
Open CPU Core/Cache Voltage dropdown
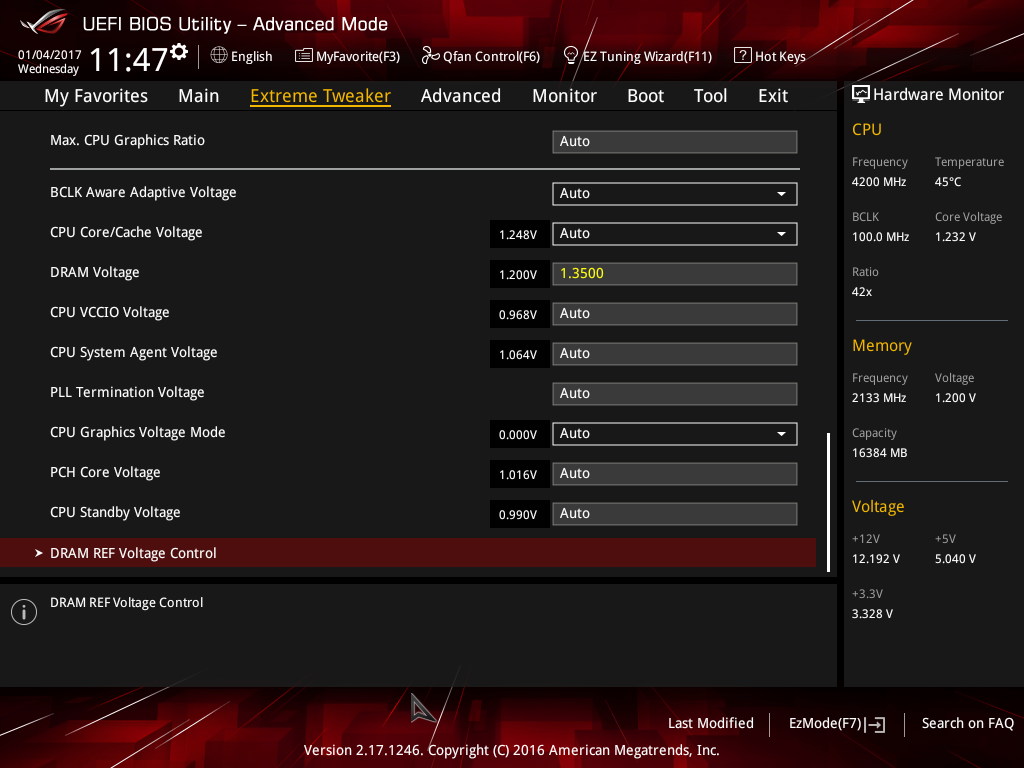click(675, 234)
